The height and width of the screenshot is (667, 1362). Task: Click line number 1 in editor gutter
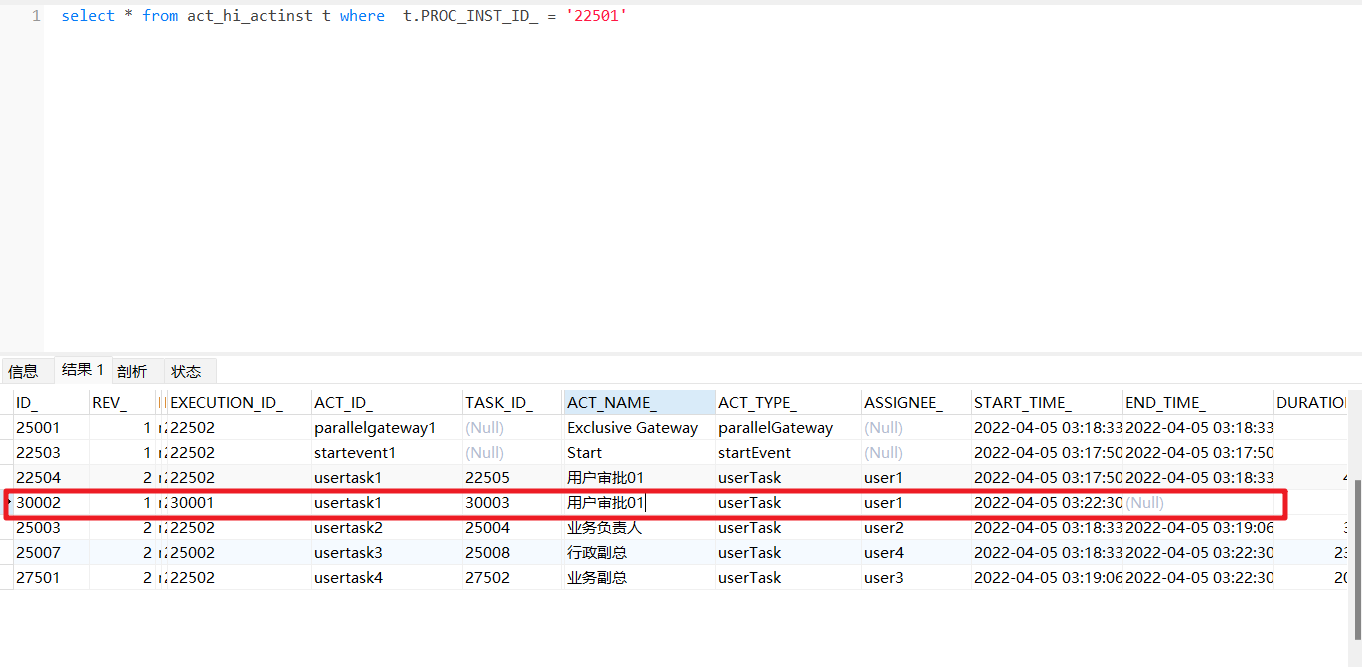pos(36,16)
